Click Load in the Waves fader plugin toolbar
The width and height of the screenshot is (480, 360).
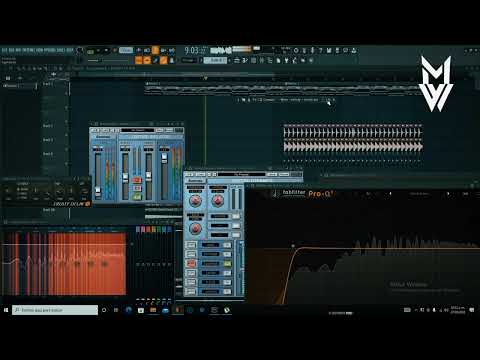tap(159, 130)
